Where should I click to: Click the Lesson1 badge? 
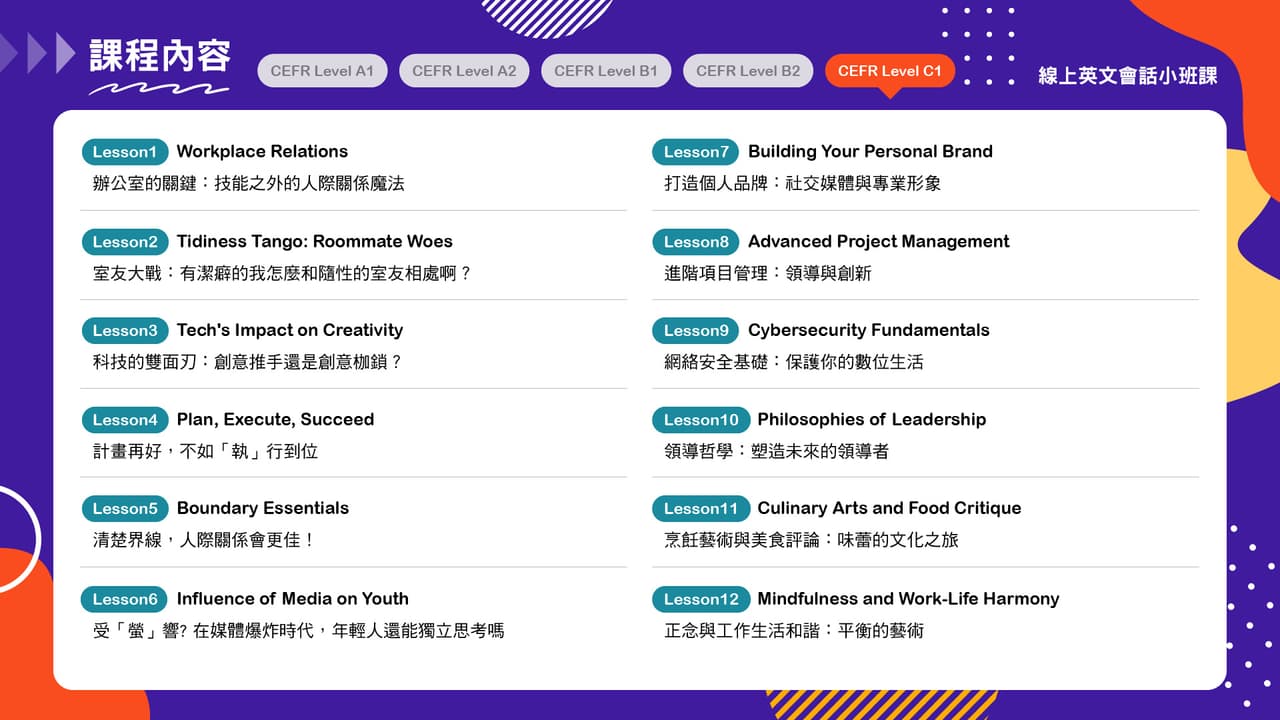(x=125, y=152)
